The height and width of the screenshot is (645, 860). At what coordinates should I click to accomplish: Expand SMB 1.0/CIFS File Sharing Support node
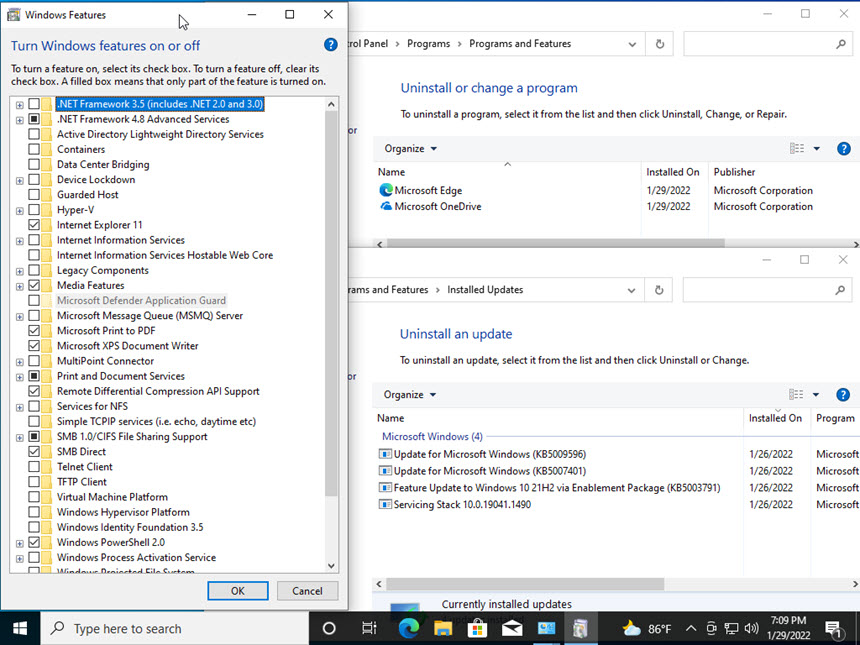(20, 437)
